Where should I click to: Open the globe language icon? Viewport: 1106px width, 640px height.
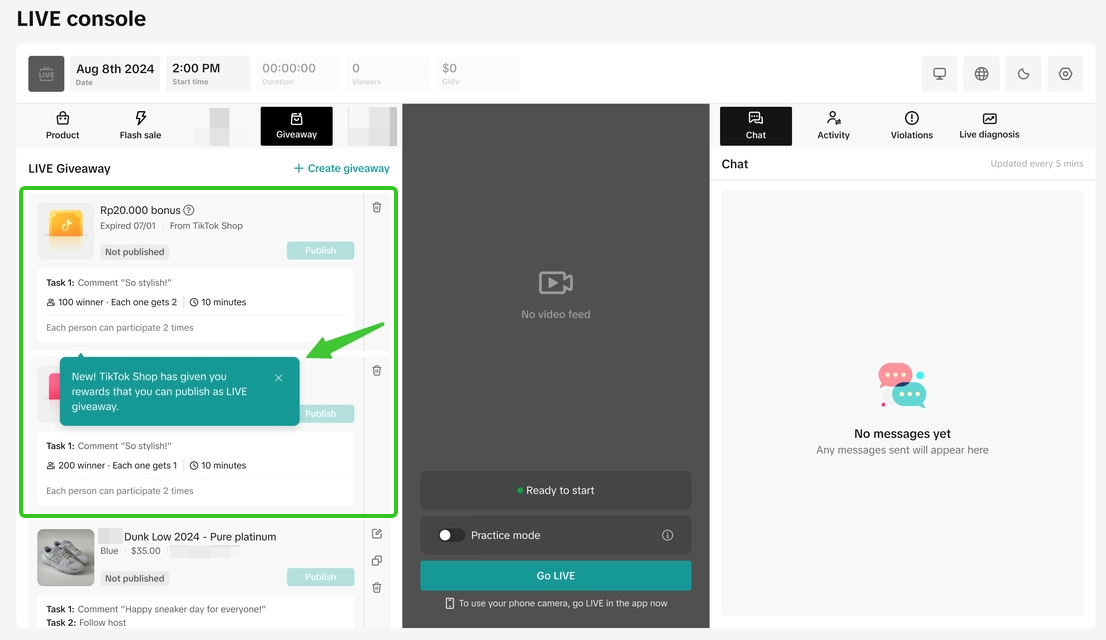981,74
